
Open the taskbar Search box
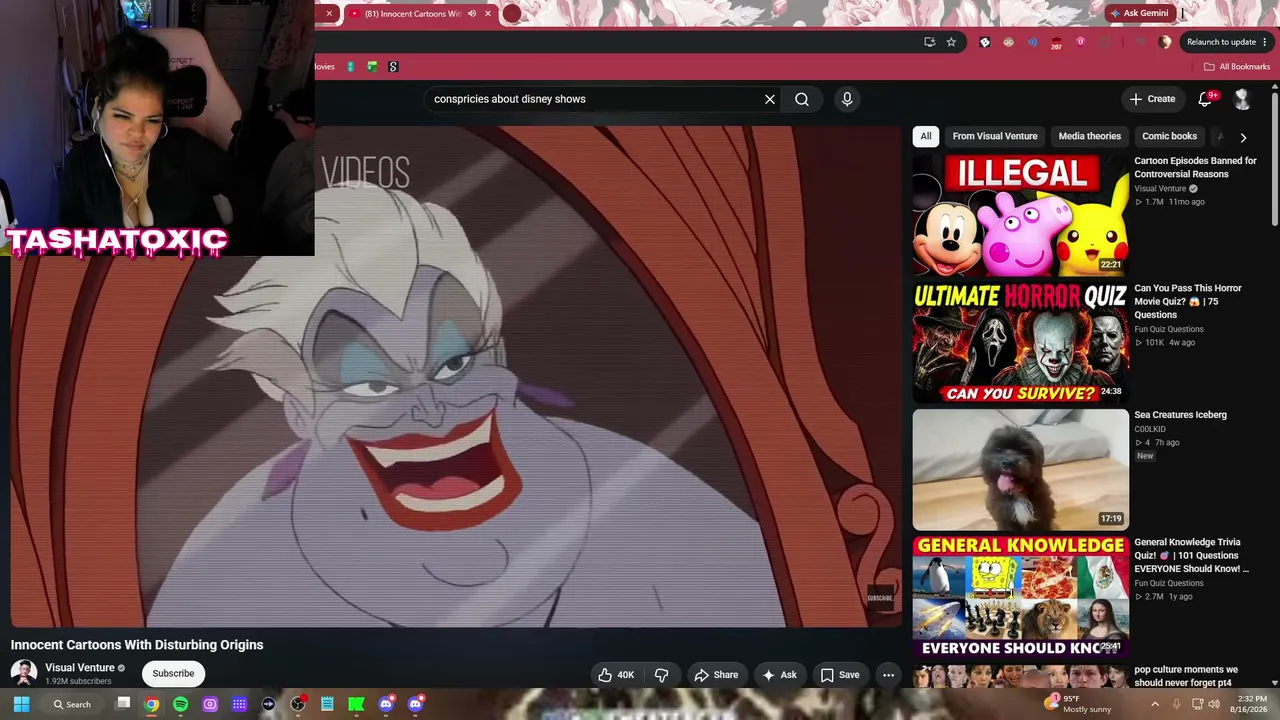72,704
